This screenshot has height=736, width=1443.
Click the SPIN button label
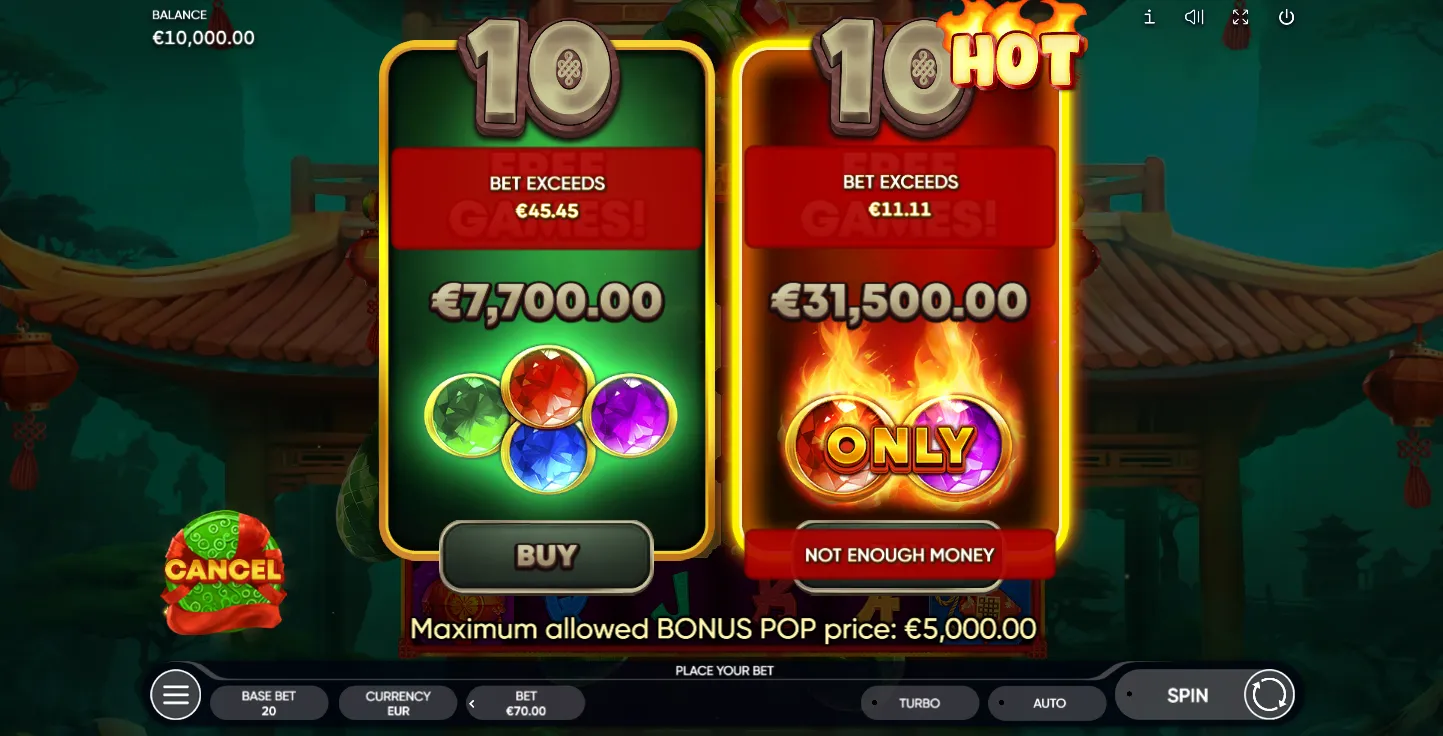click(x=1187, y=695)
